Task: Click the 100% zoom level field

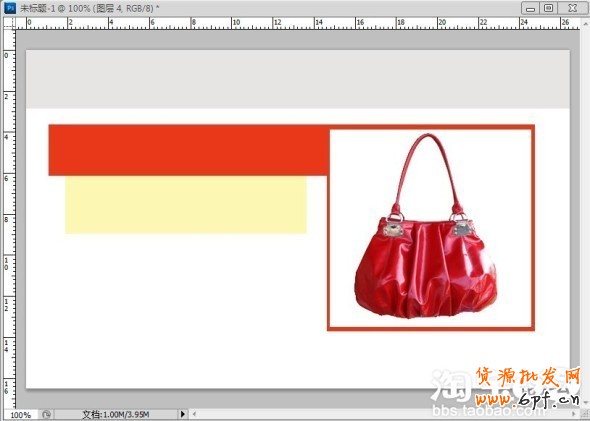Action: click(x=20, y=415)
